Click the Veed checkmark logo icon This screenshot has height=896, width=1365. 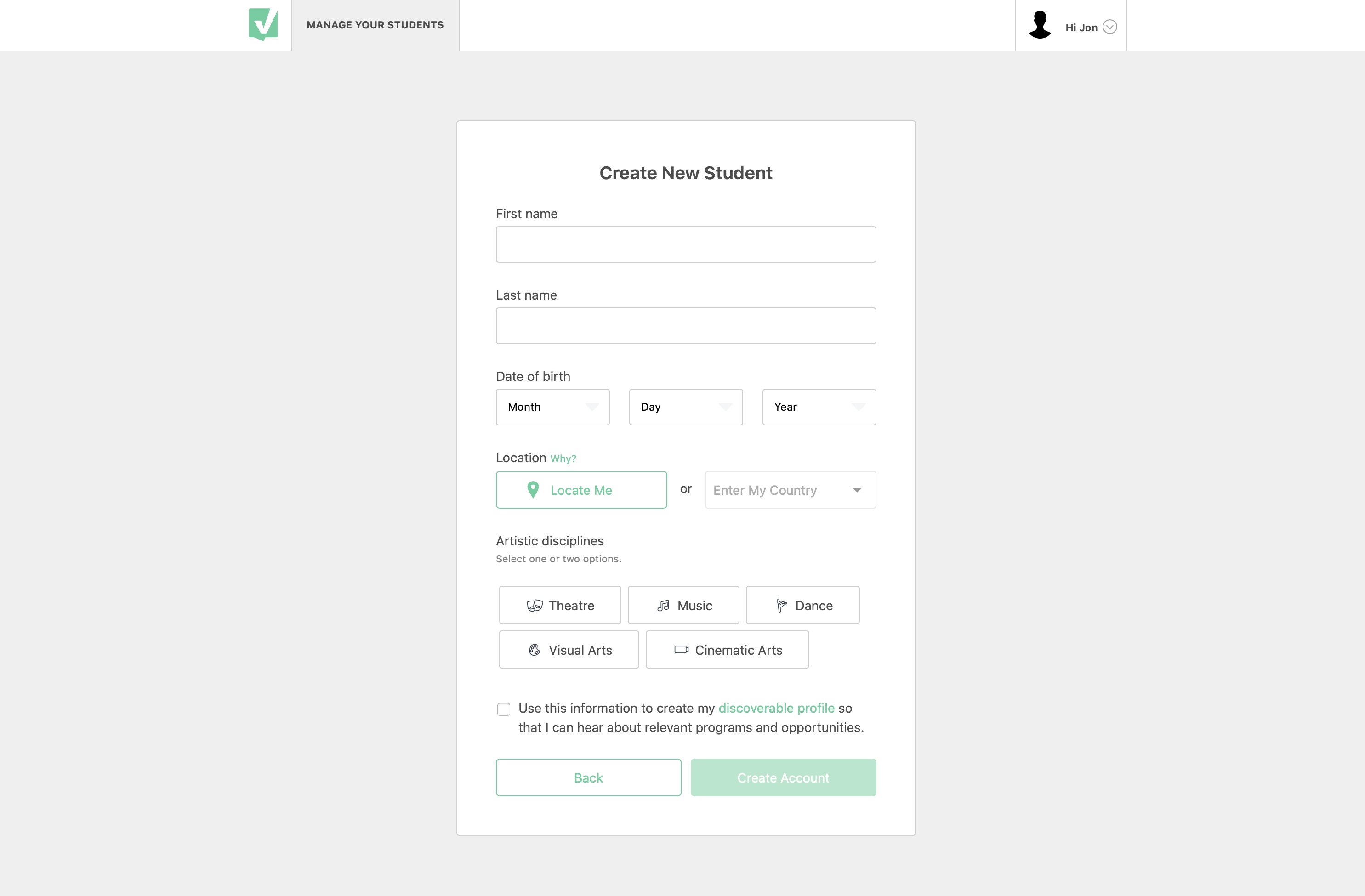(x=263, y=25)
